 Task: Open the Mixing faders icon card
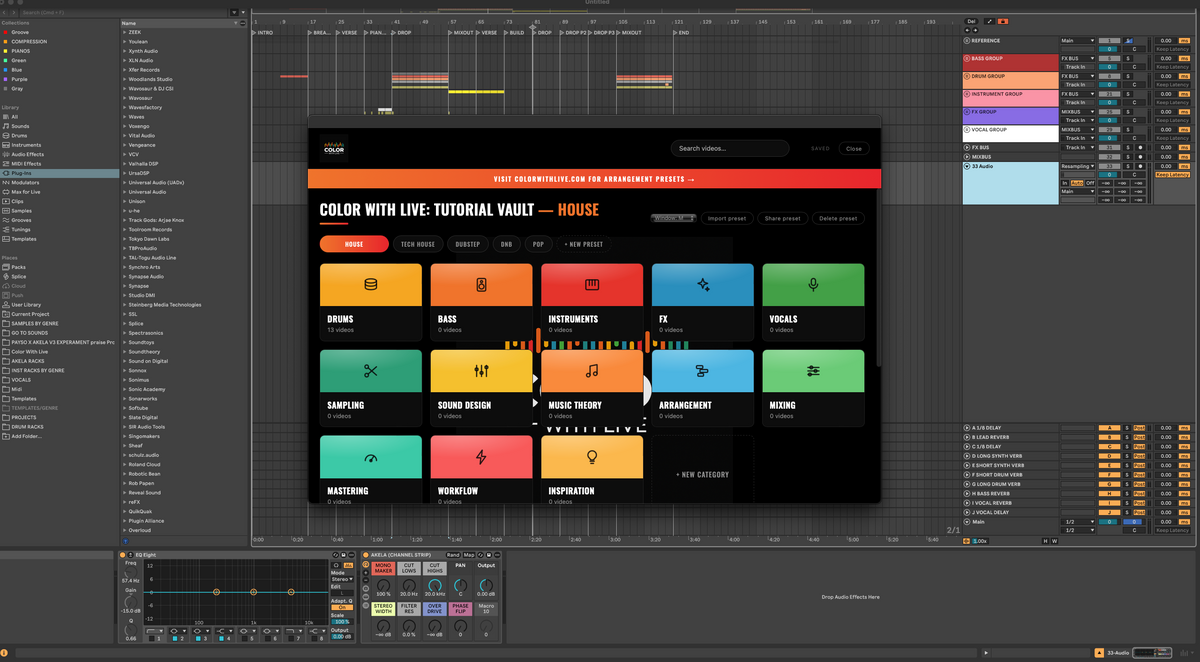tap(813, 371)
